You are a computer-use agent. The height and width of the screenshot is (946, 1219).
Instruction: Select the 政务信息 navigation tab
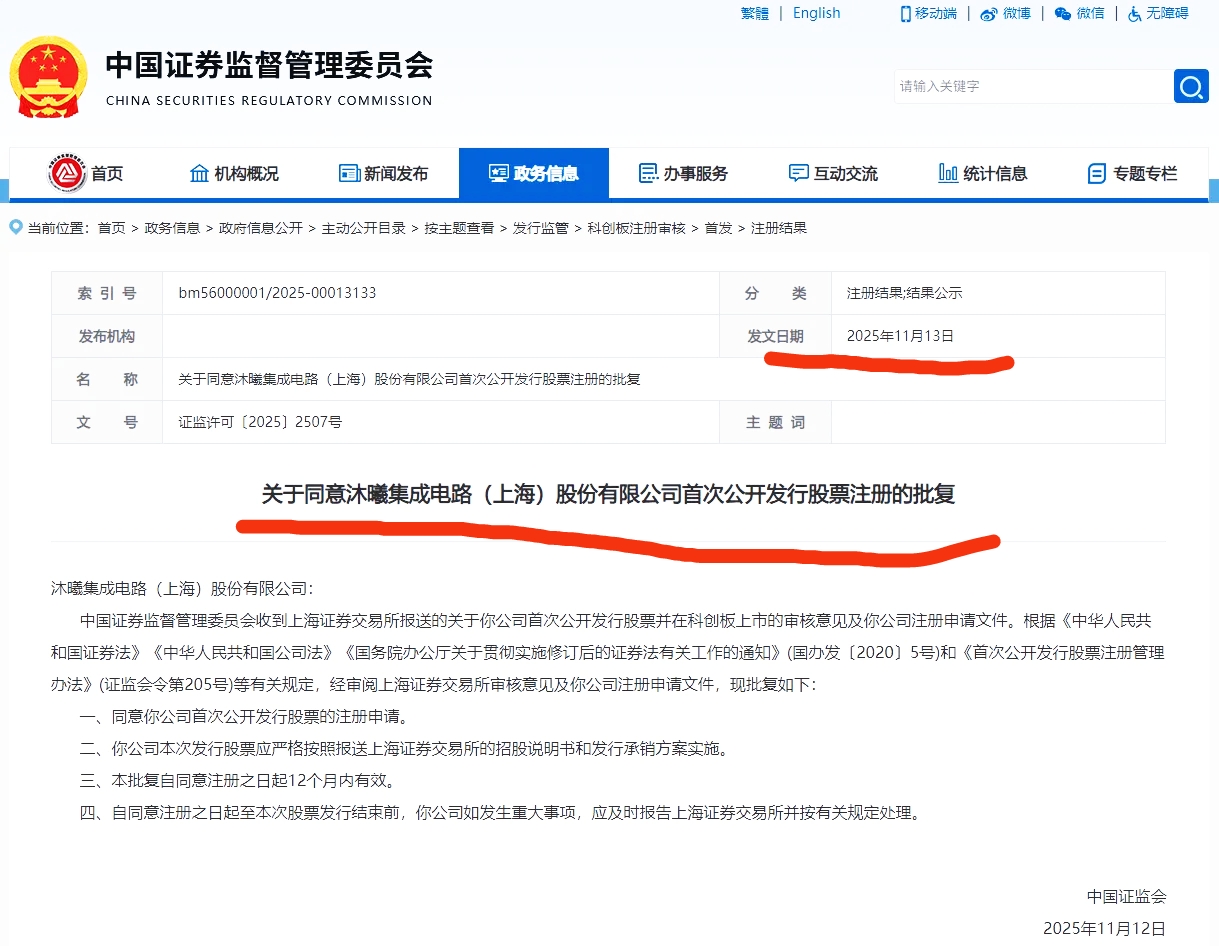[534, 173]
